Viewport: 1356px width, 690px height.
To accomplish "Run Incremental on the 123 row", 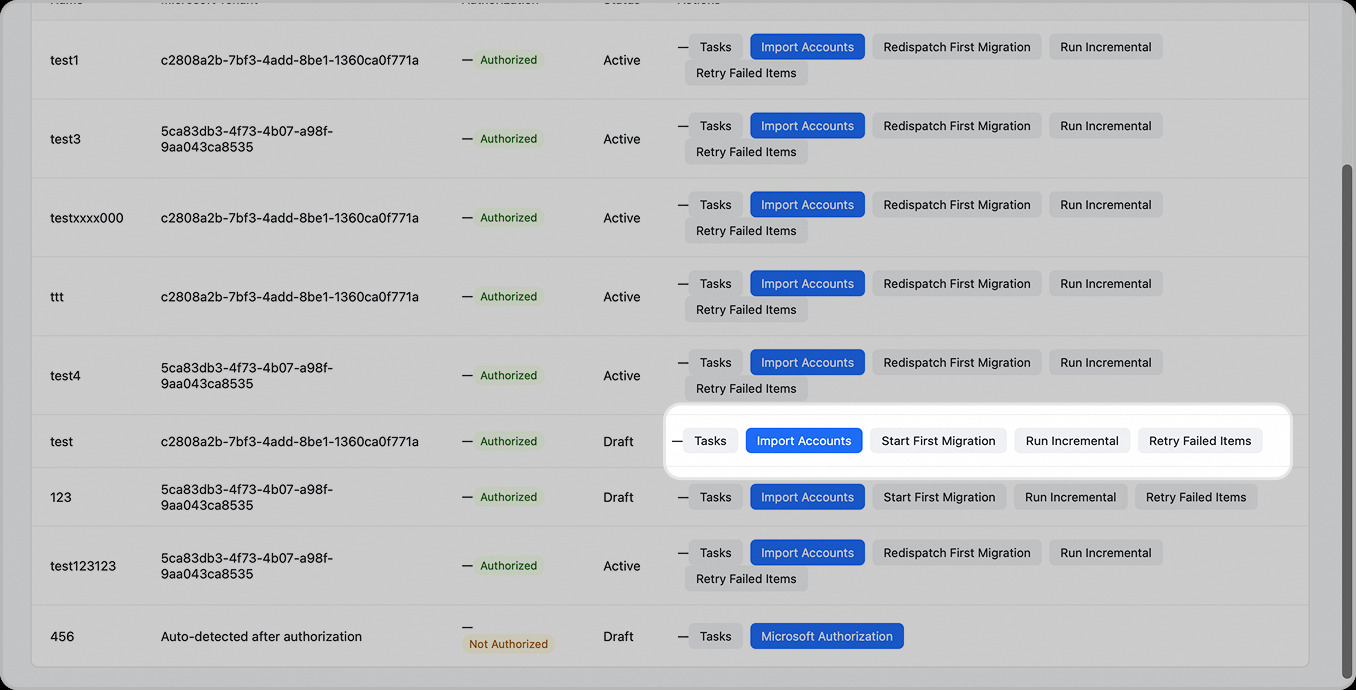I will [x=1070, y=497].
